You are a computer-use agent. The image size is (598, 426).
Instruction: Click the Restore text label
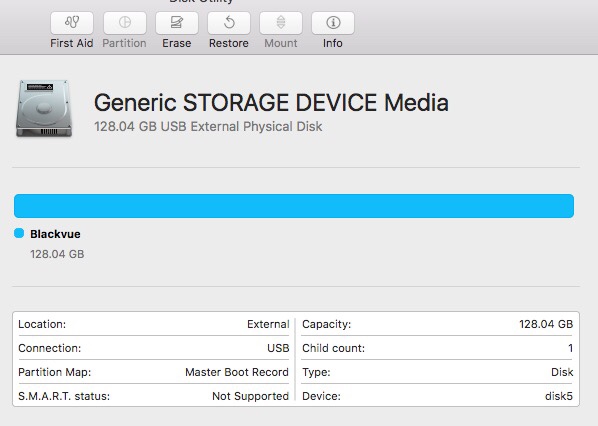coord(229,43)
